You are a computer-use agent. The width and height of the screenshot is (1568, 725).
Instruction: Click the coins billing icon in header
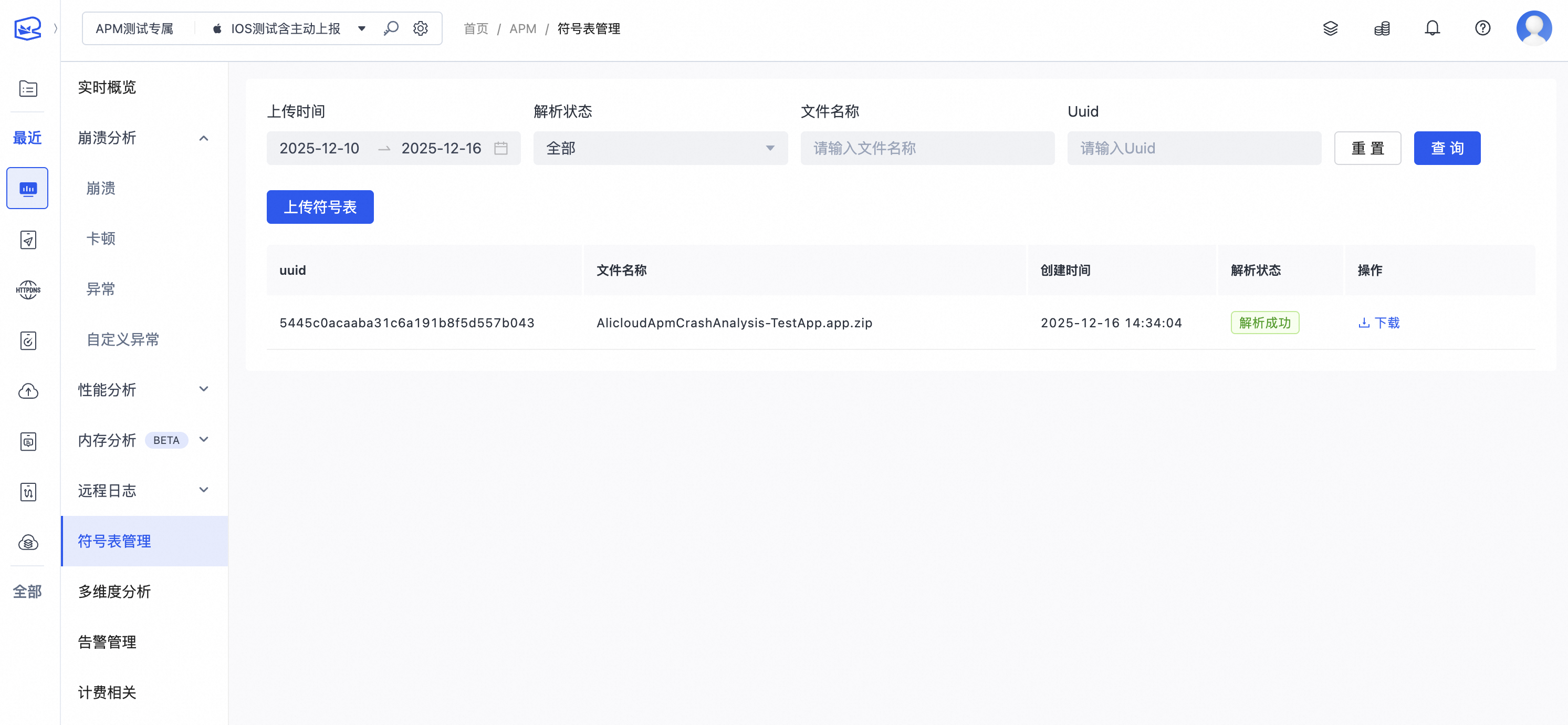(1382, 28)
